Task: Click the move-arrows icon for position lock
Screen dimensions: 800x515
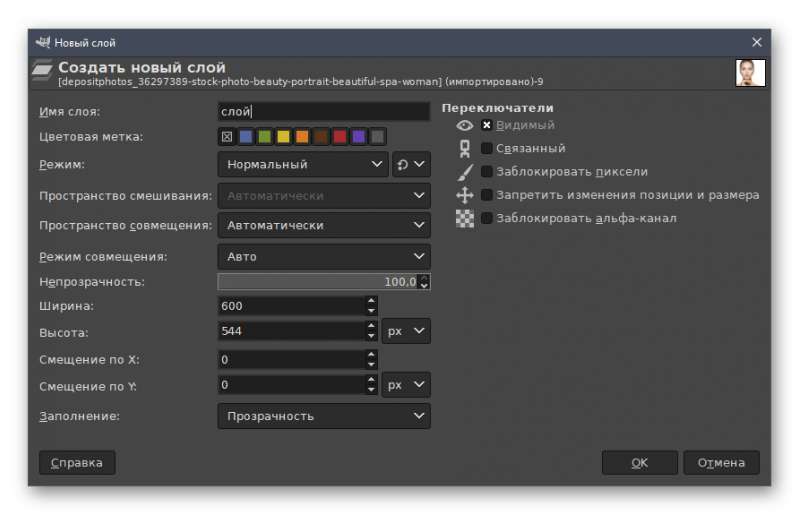Action: (464, 195)
